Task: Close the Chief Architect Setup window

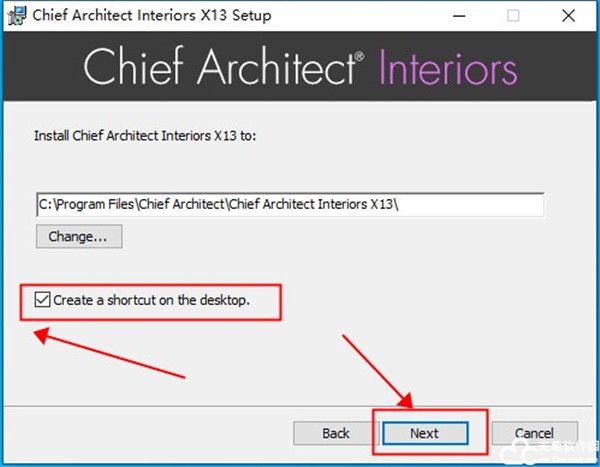Action: coord(567,16)
